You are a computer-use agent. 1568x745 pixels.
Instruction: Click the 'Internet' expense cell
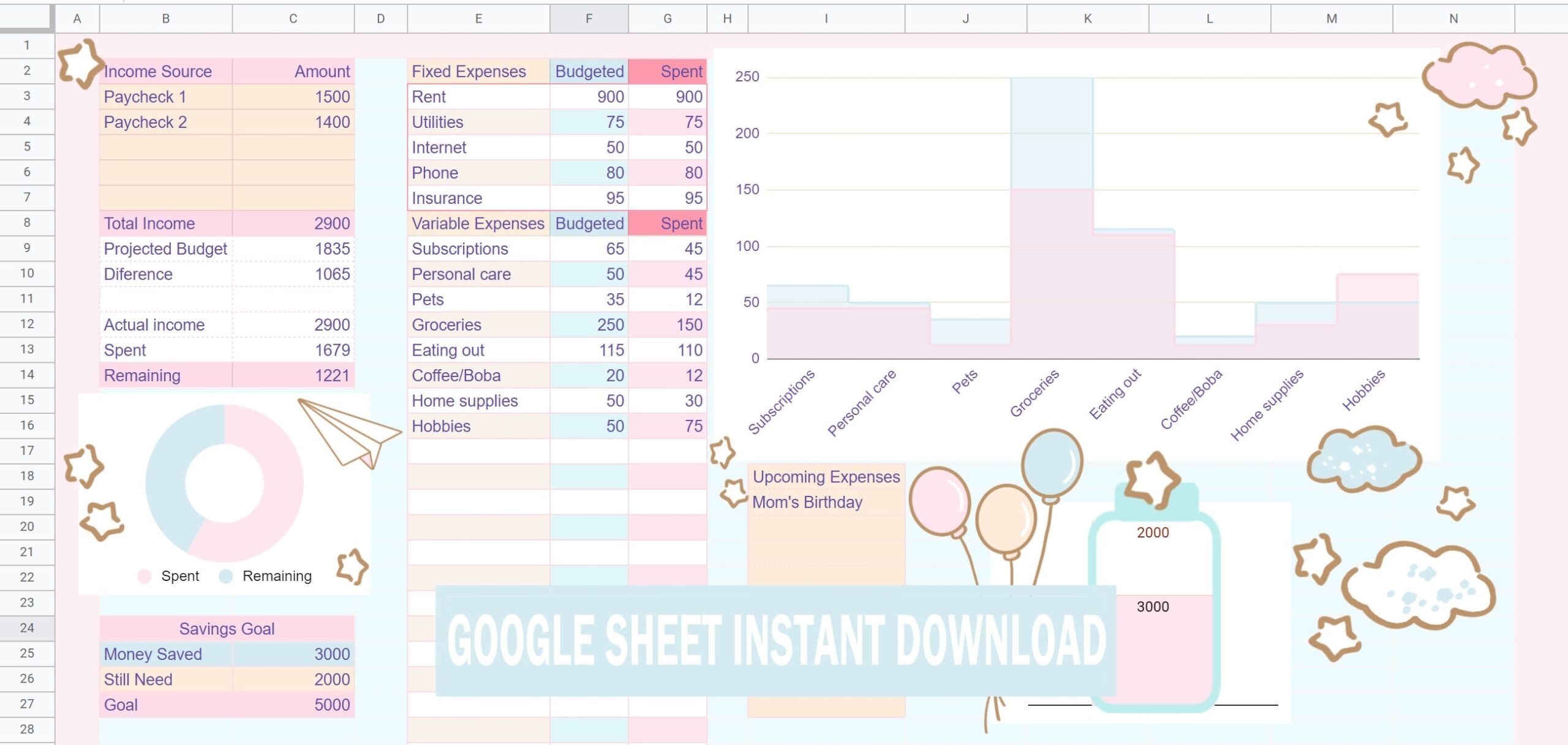pos(478,148)
